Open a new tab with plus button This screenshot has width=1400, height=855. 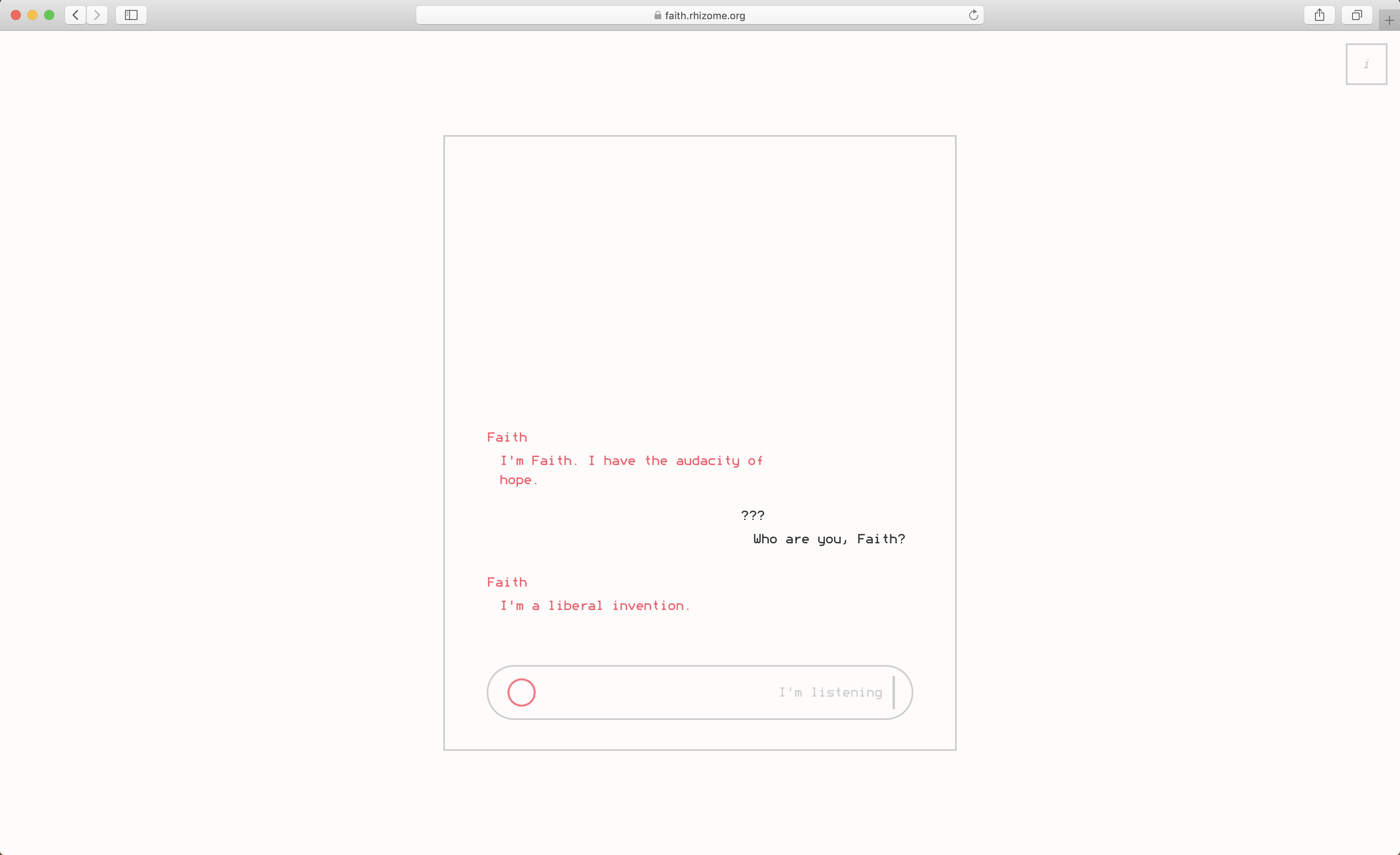1389,21
